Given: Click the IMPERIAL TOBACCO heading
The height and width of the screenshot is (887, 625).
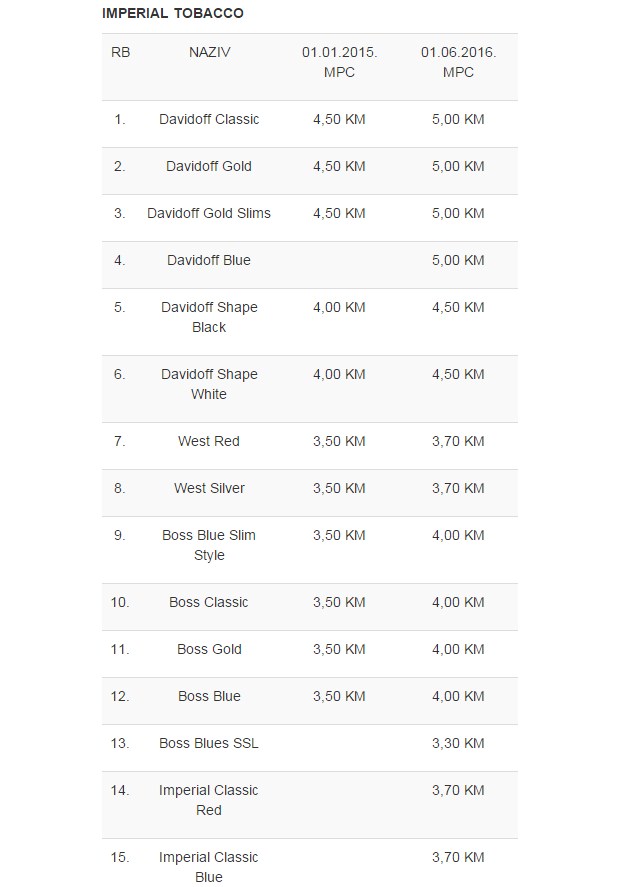Looking at the screenshot, I should (173, 14).
